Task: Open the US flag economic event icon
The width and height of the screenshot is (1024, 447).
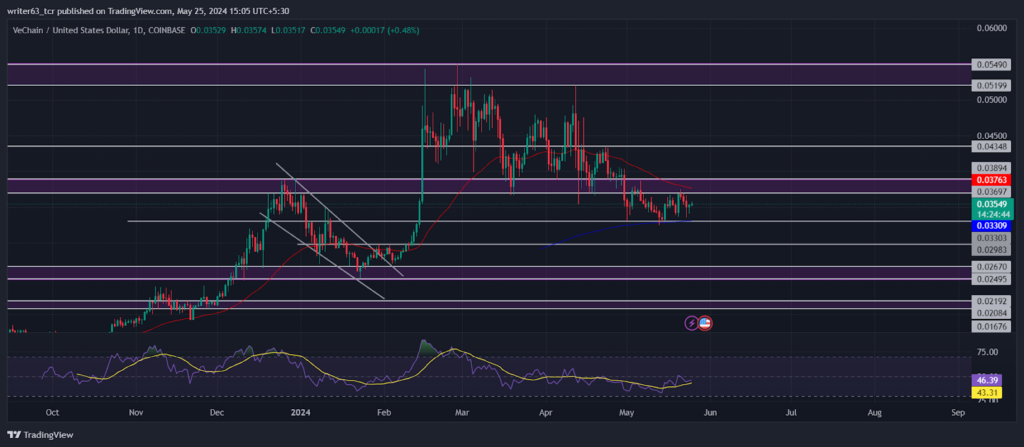Action: click(x=705, y=322)
